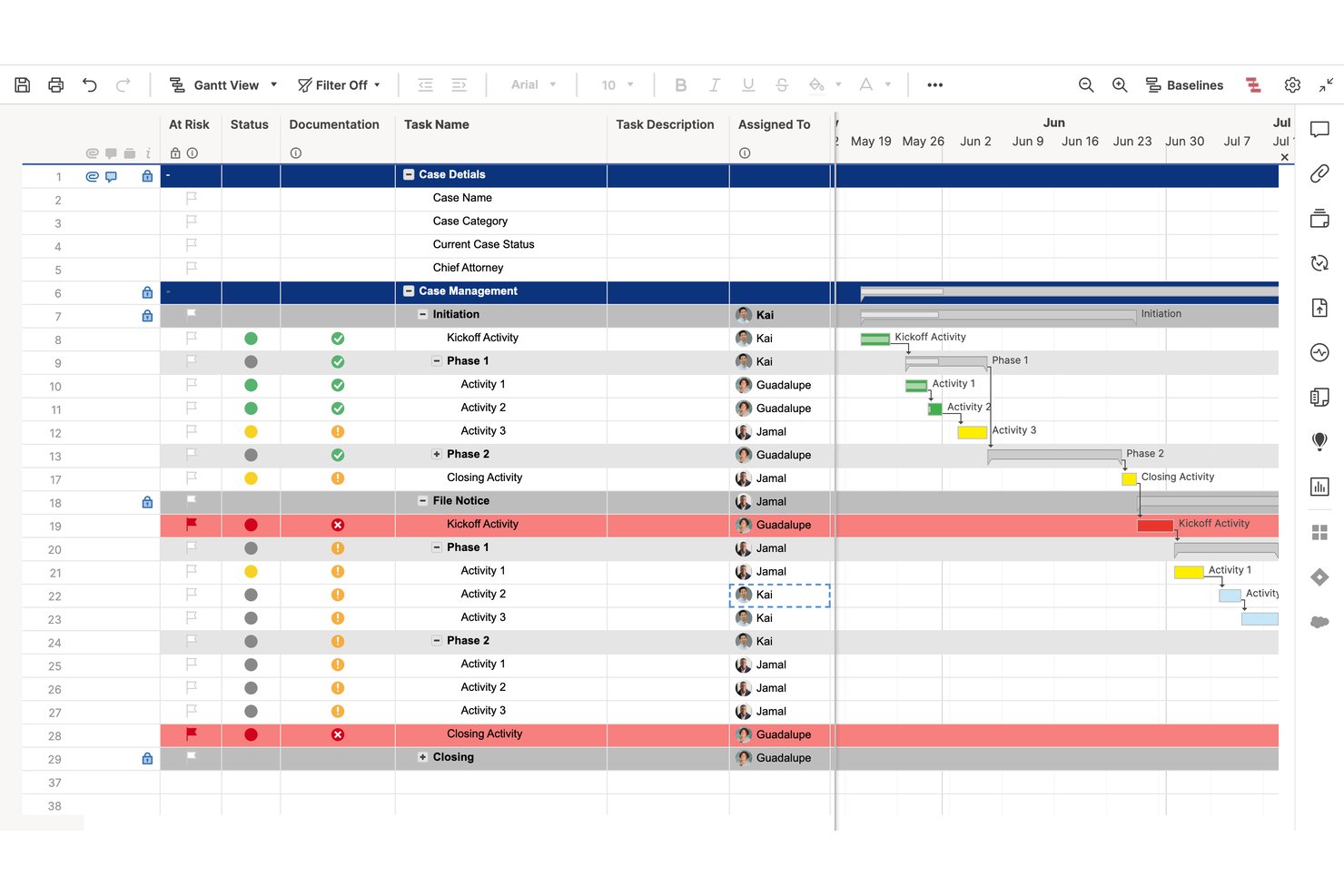Collapse the toolbar with the arrows icon
The height and width of the screenshot is (896, 1344).
1327,84
